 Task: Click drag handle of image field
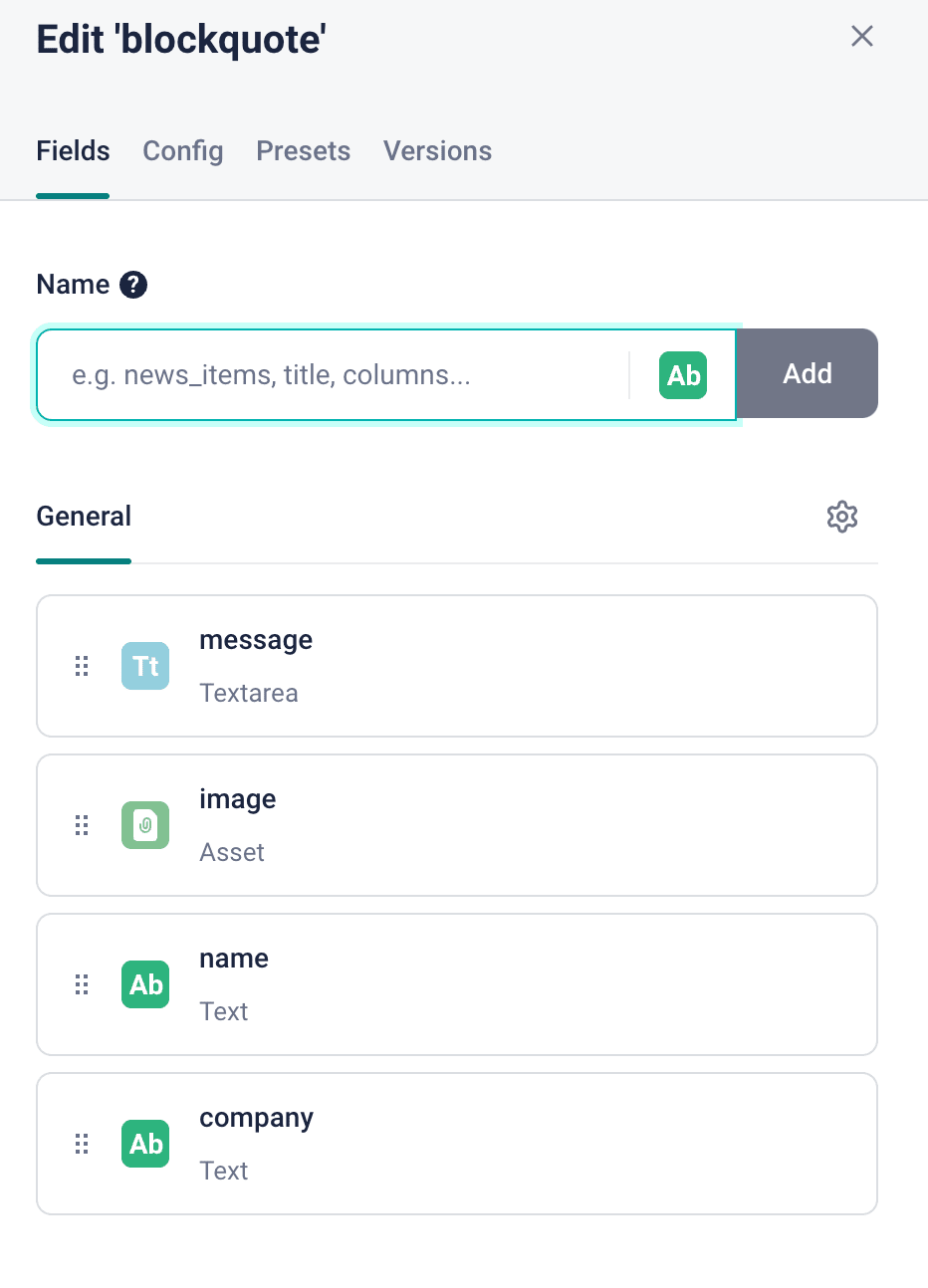tap(82, 825)
